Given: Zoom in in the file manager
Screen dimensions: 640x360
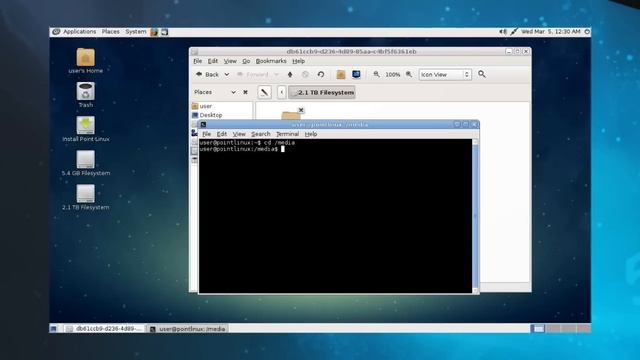Looking at the screenshot, I should [409, 74].
